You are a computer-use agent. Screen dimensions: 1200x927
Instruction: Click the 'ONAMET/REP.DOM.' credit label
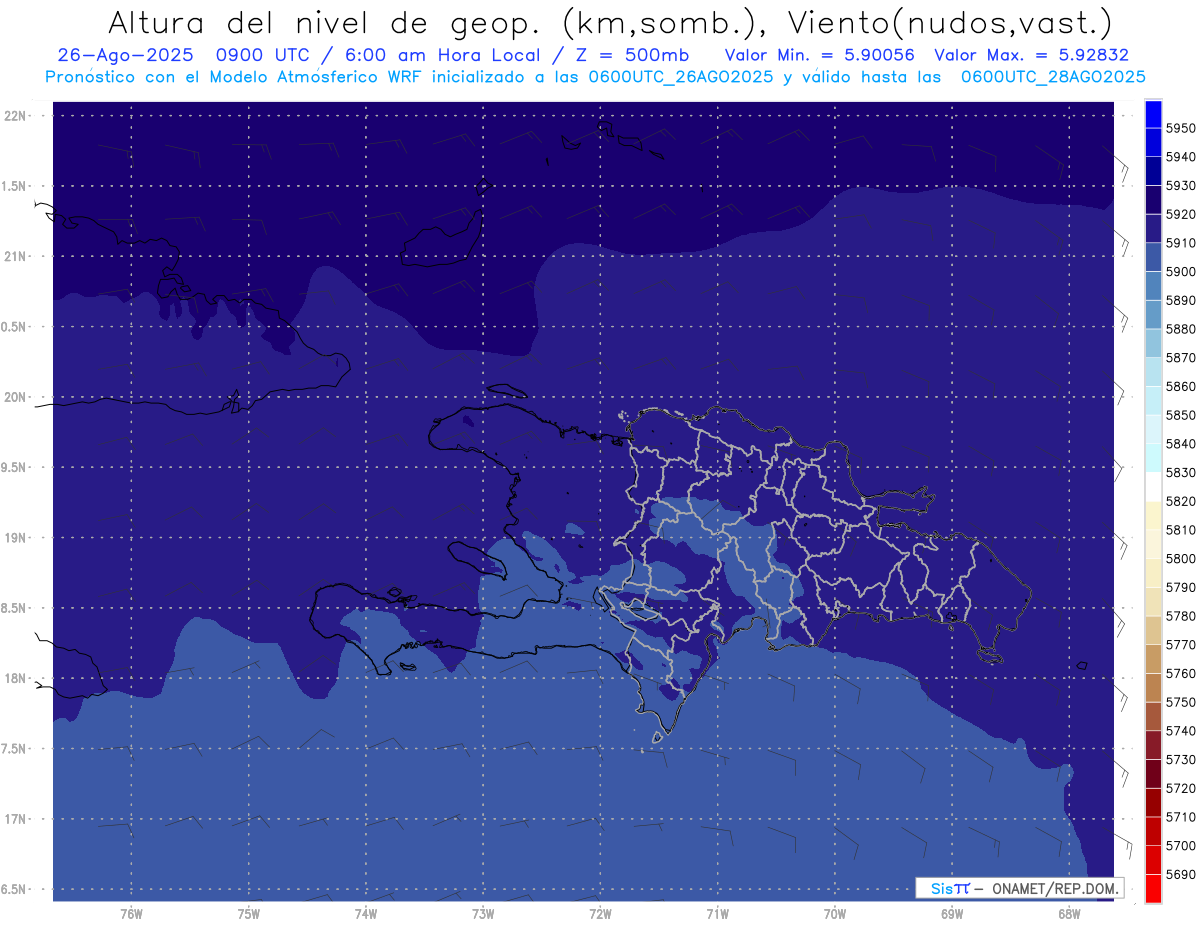(x=1055, y=888)
